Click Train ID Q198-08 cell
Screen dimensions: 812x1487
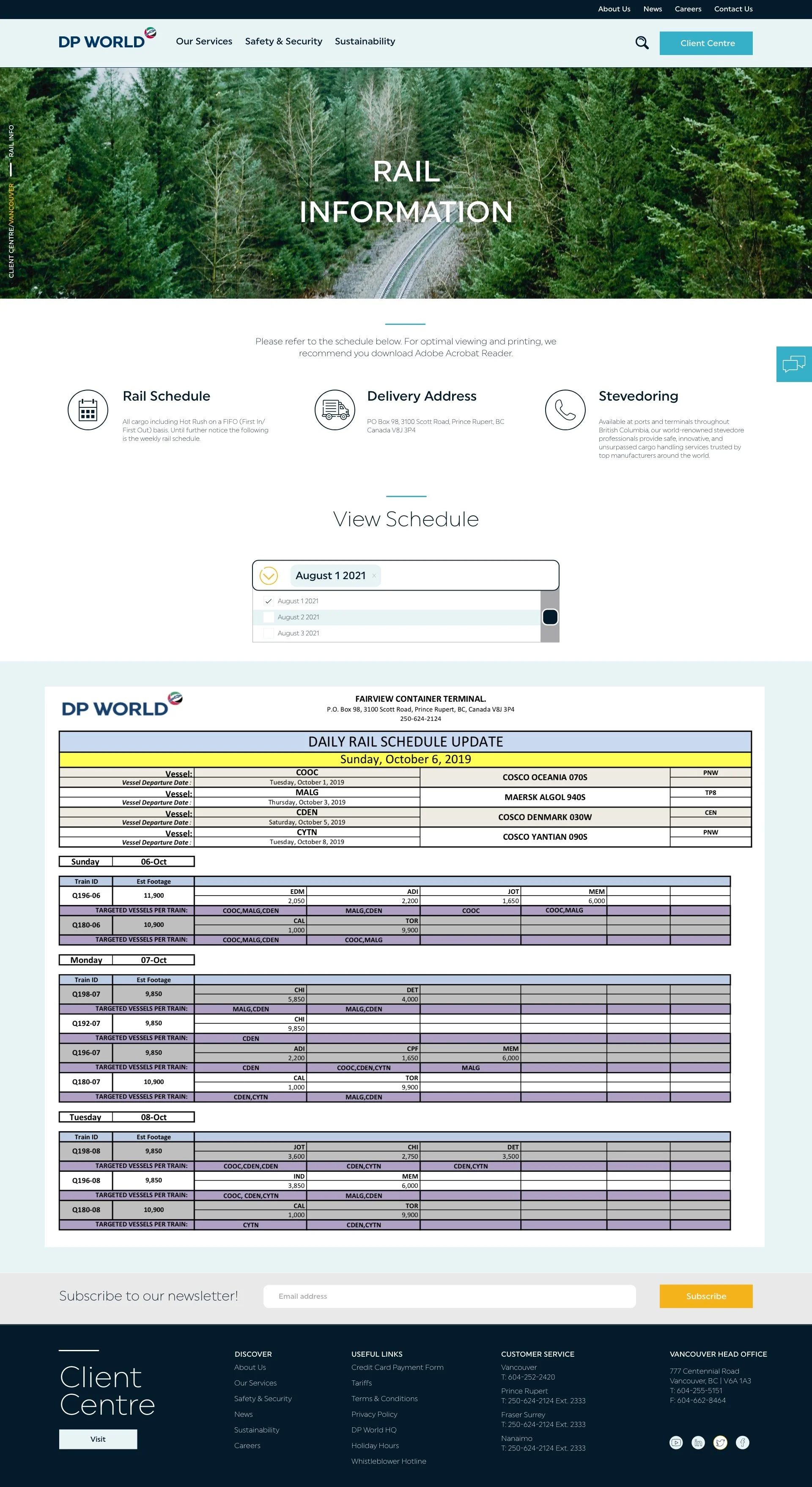point(86,1150)
